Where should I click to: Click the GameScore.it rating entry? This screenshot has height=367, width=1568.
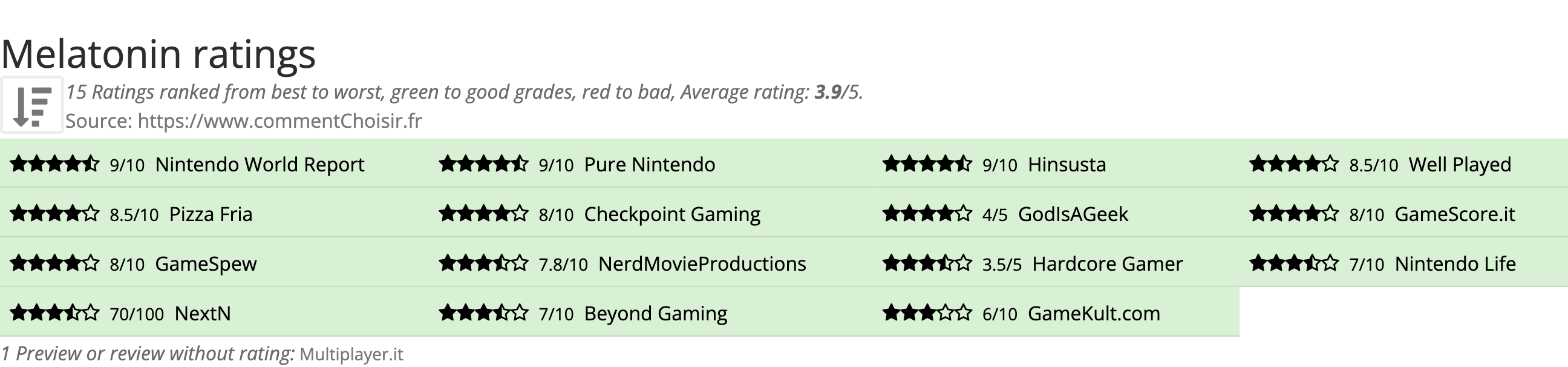1454,214
